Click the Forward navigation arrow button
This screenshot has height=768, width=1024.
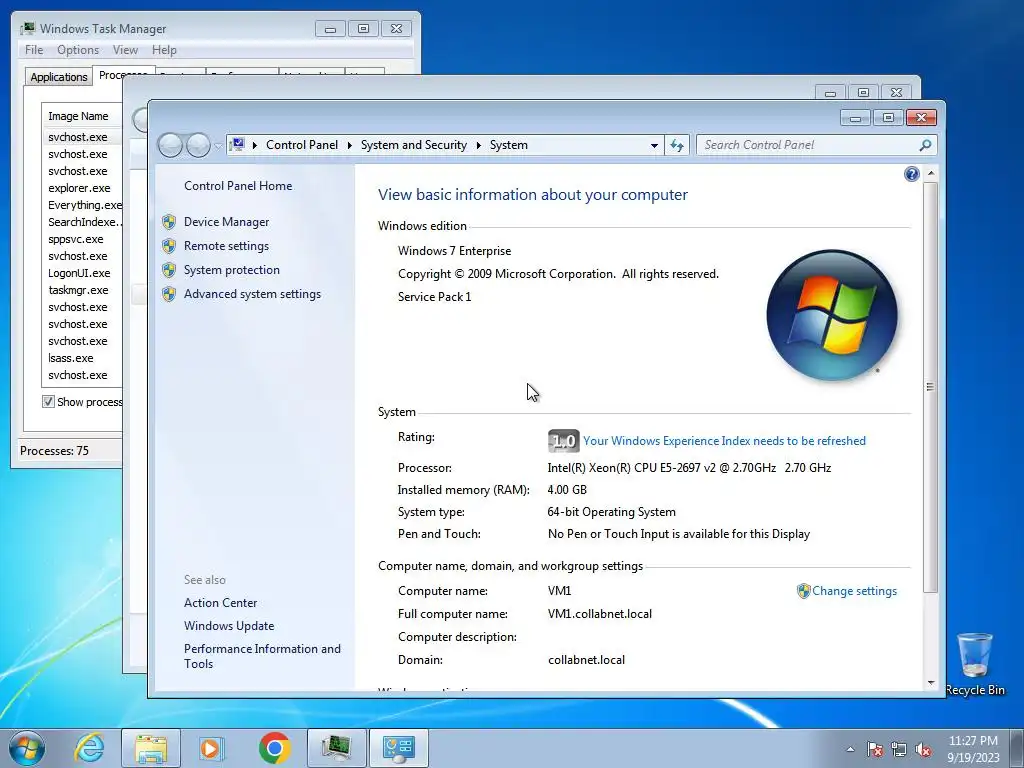click(198, 145)
